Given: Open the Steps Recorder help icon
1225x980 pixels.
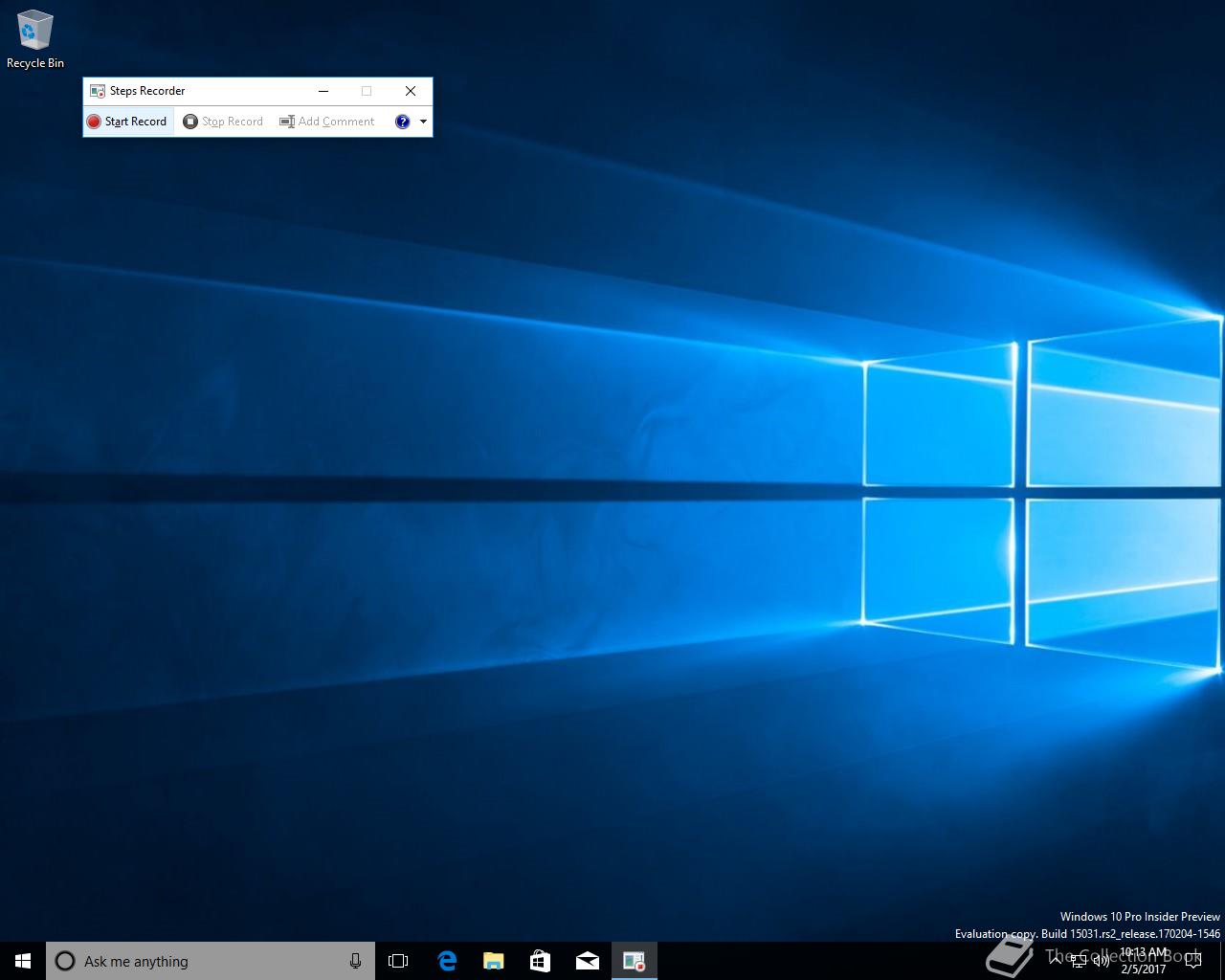Looking at the screenshot, I should click(402, 122).
